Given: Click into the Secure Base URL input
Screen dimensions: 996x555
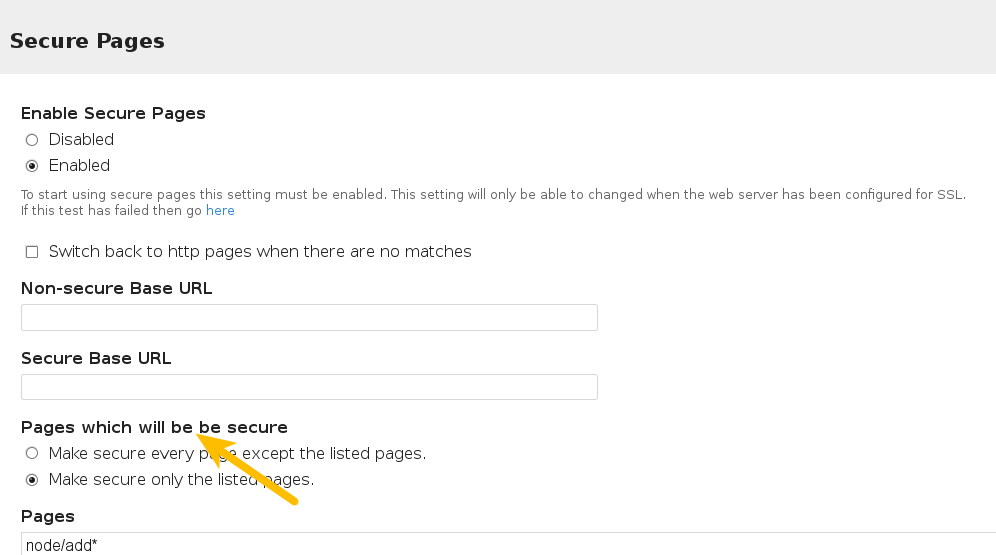Looking at the screenshot, I should (x=309, y=387).
